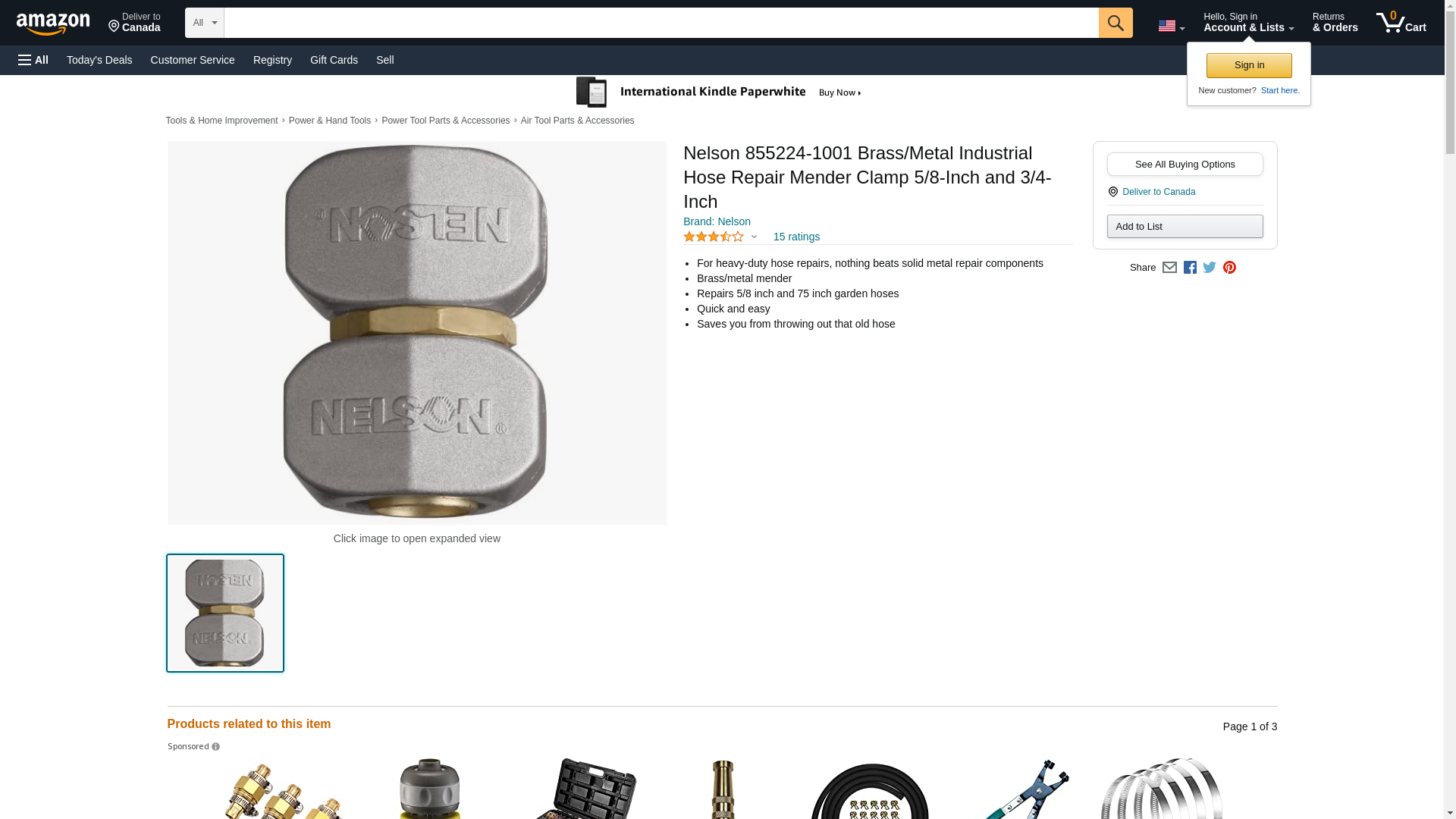Open Today's Deals in navigation bar
Image resolution: width=1456 pixels, height=819 pixels.
click(x=99, y=60)
